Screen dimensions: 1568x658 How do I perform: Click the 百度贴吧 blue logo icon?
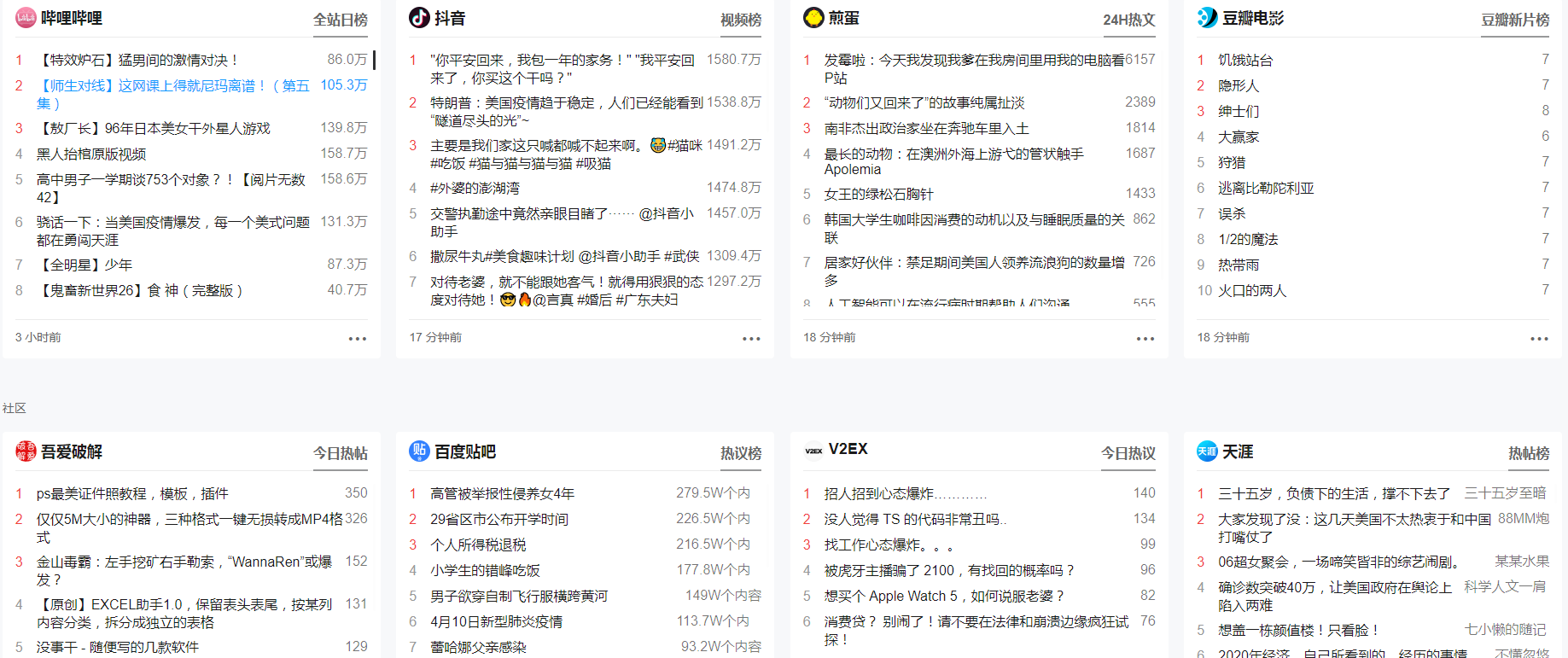point(419,451)
